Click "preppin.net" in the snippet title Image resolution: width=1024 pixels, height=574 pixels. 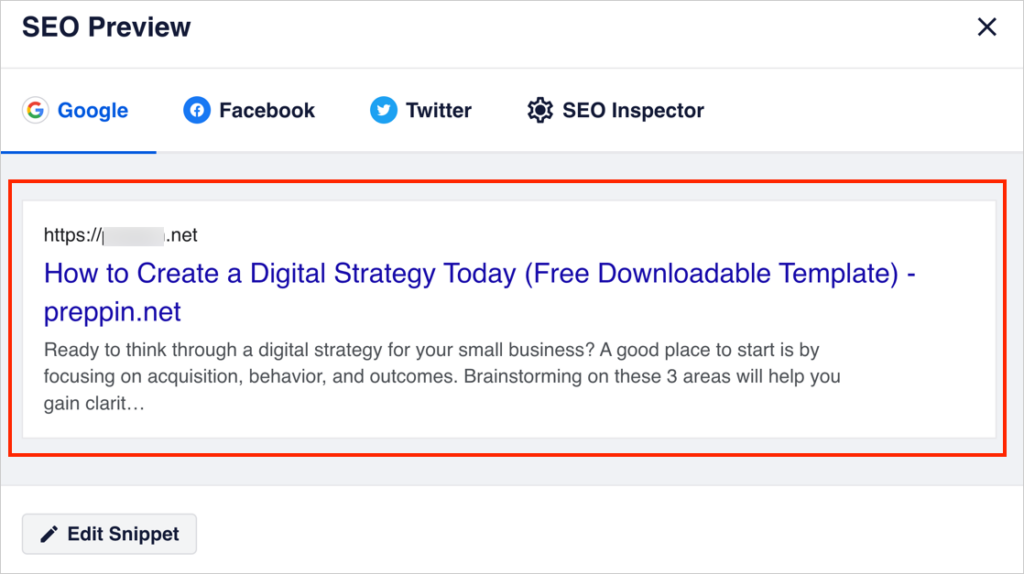coord(112,312)
